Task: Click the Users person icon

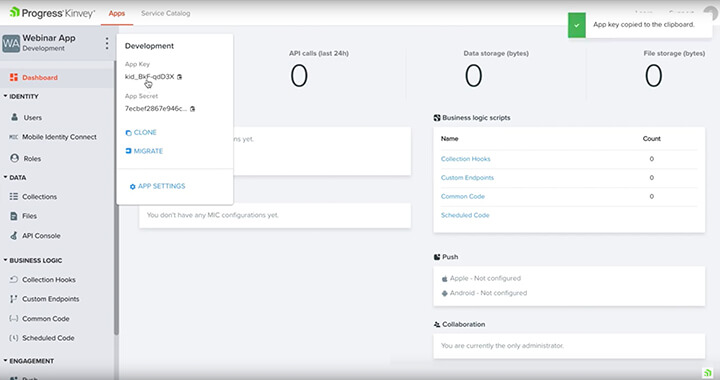Action: click(14, 117)
